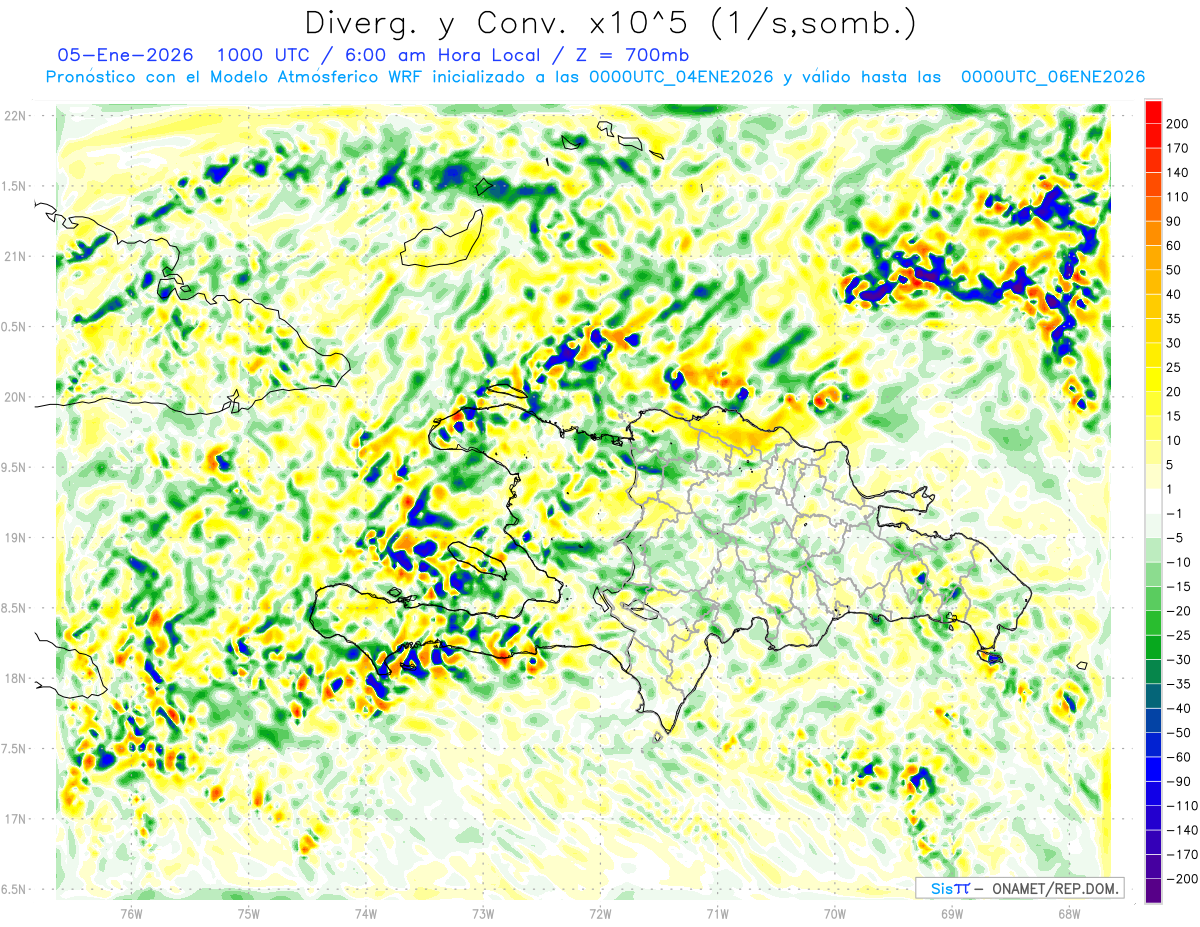Click the color scale value "-110"
The height and width of the screenshot is (927, 1200).
tap(1183, 805)
